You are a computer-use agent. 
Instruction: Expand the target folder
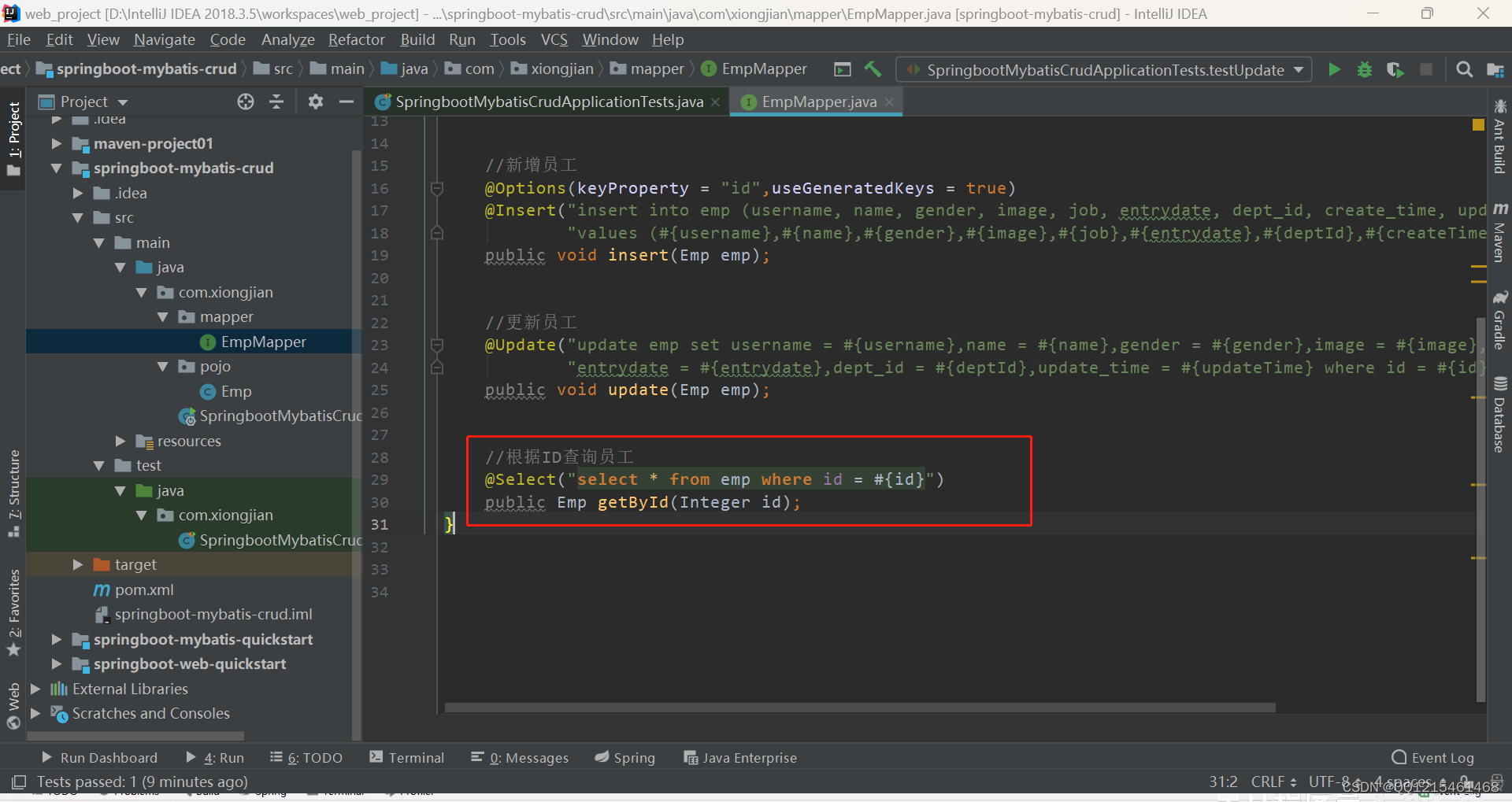coord(77,564)
